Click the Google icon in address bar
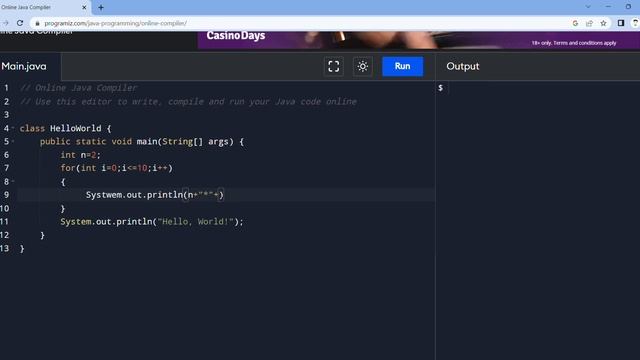This screenshot has width=640, height=360. 575,23
